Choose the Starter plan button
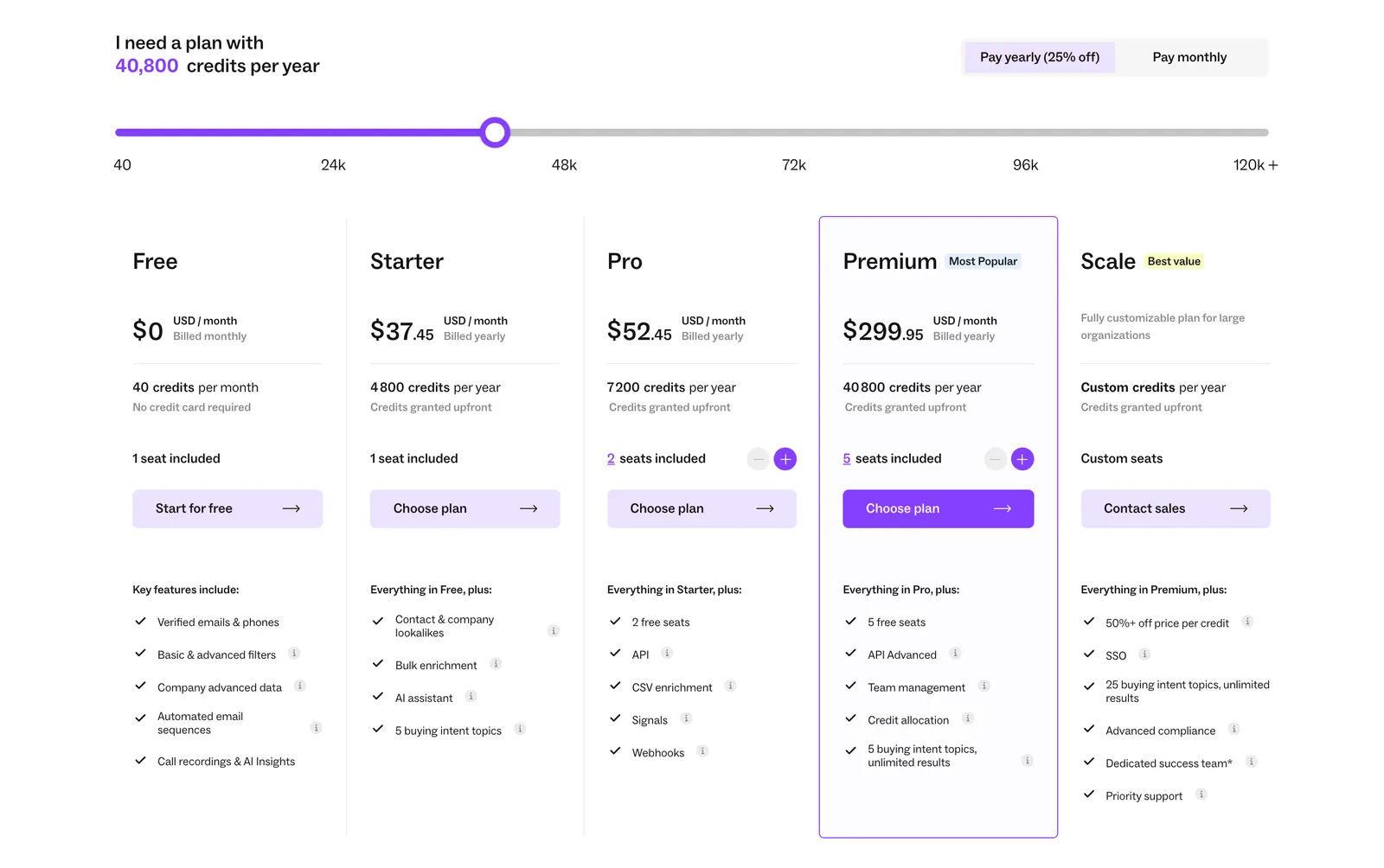 [x=465, y=508]
